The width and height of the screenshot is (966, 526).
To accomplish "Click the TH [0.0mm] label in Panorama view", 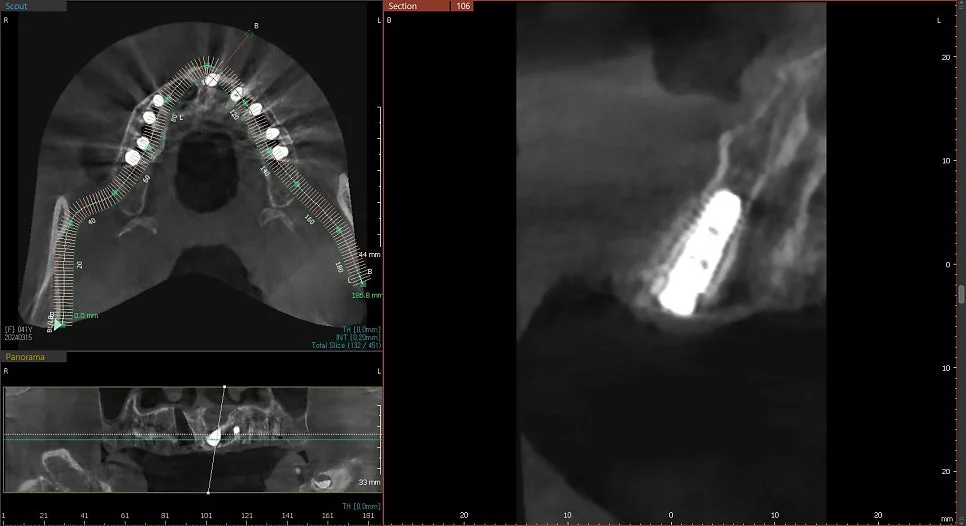I will [362, 506].
